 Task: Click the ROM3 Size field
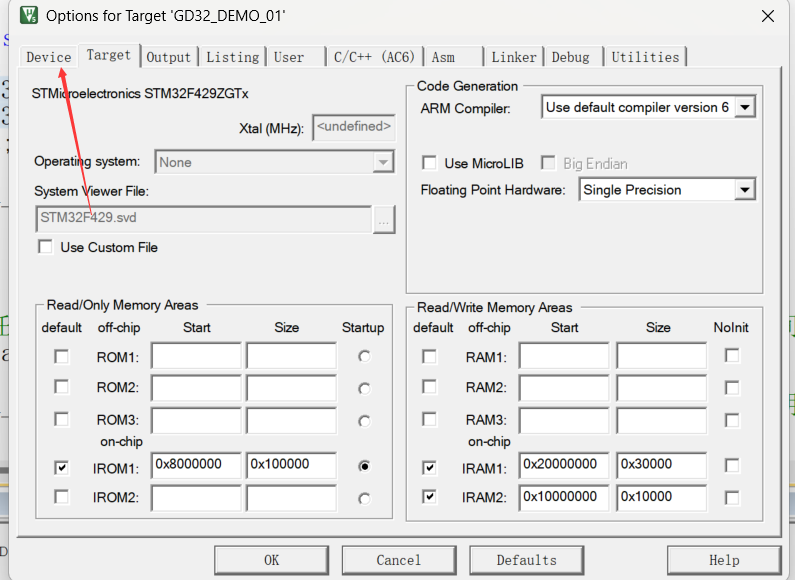point(292,421)
